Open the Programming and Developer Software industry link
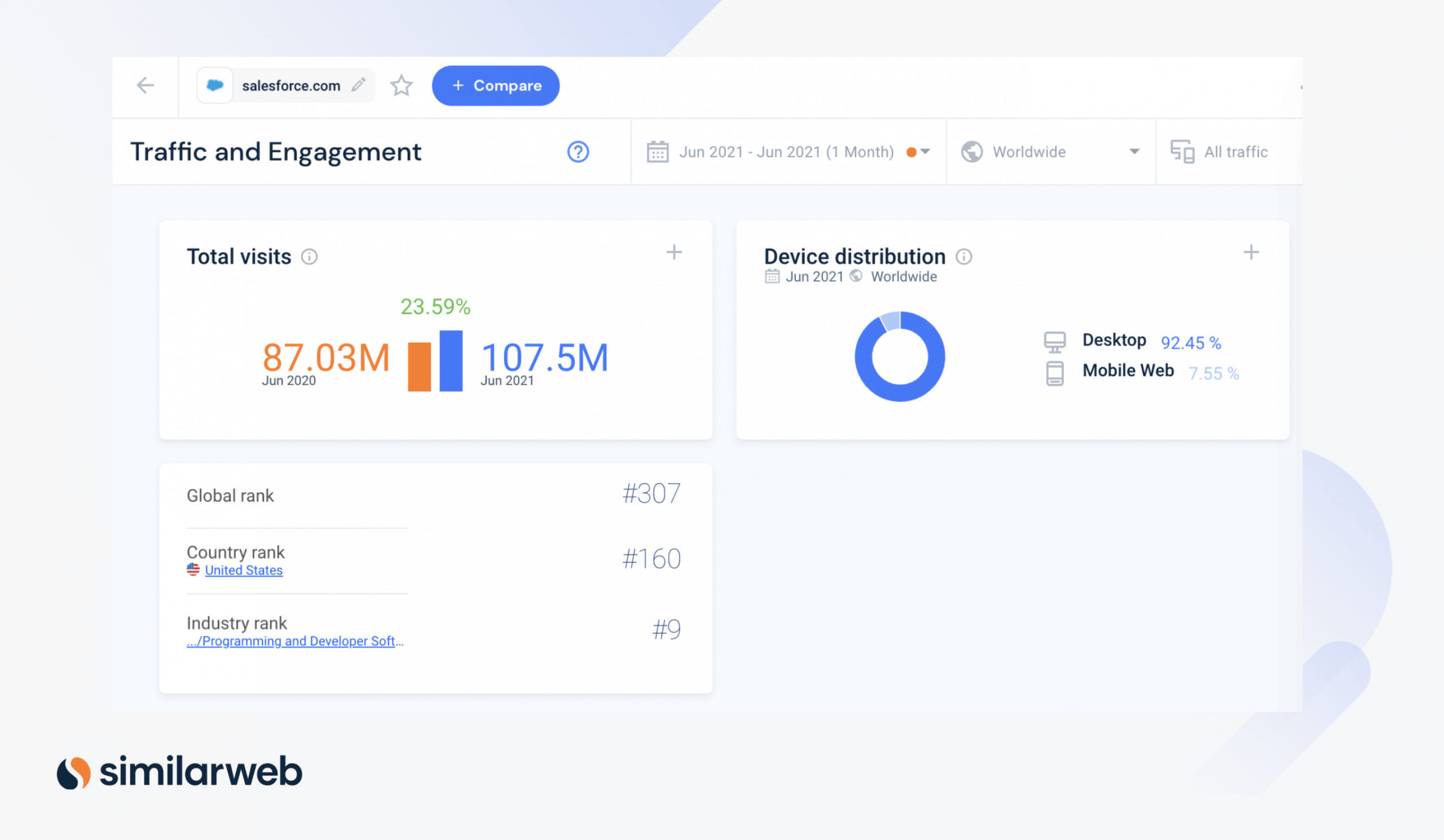Screen dimensions: 1444x840 click(x=294, y=641)
